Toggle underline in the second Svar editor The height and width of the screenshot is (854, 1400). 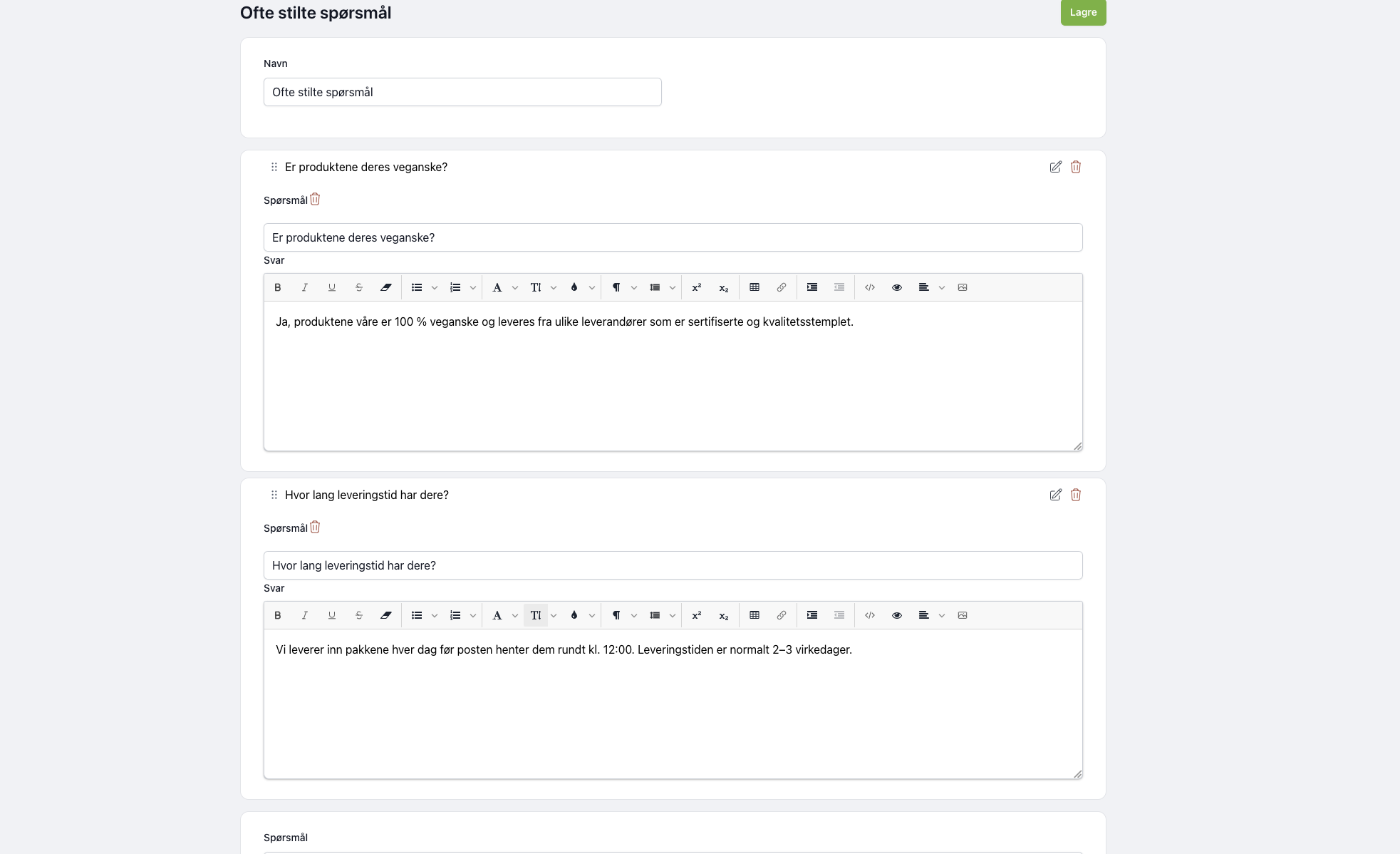[332, 615]
